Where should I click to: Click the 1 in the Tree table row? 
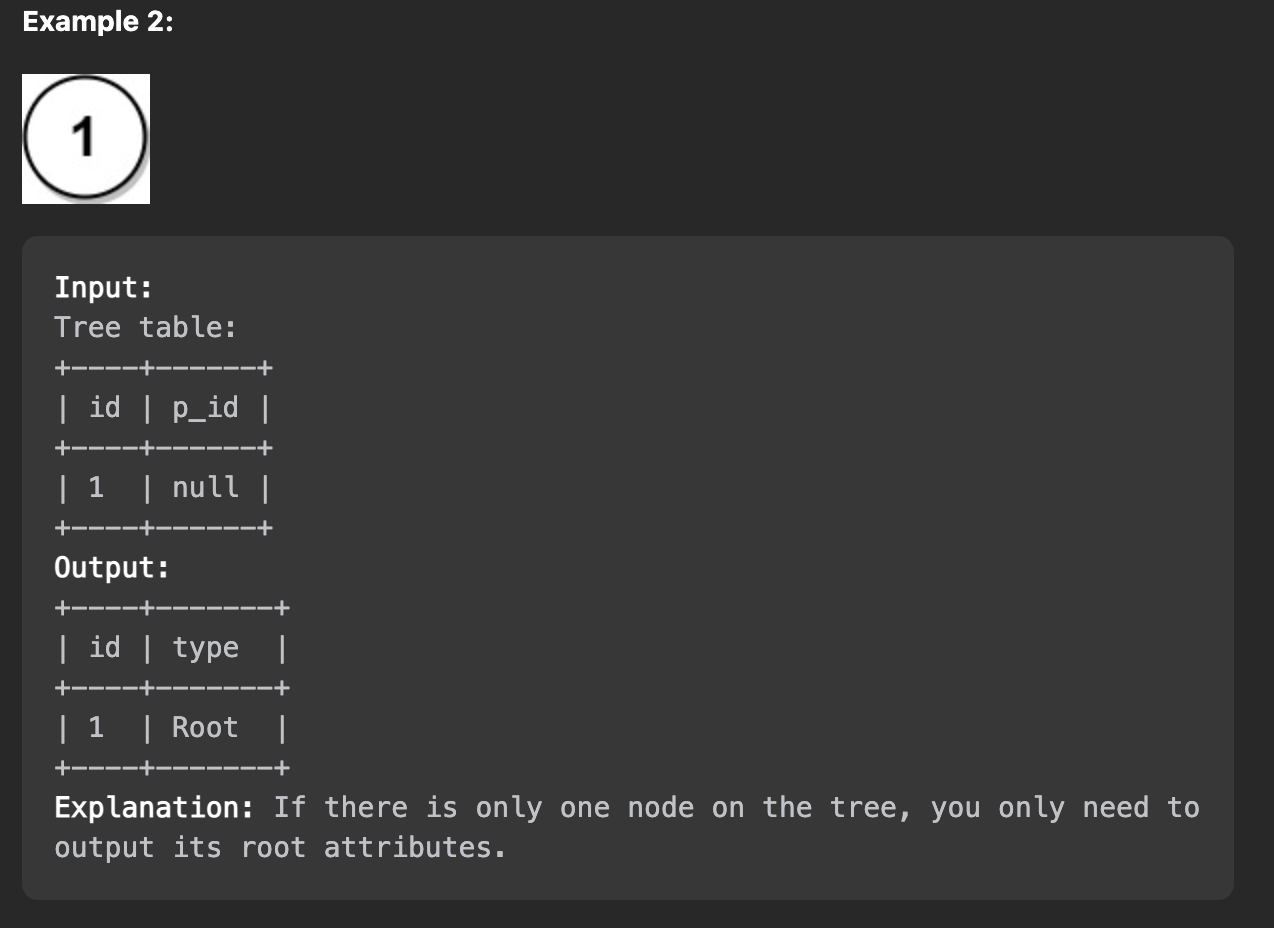(x=96, y=488)
